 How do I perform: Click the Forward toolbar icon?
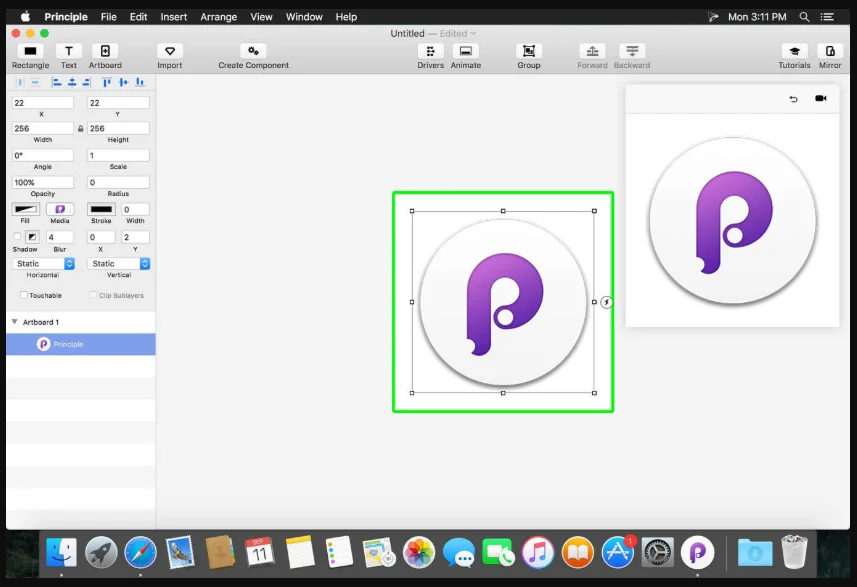tap(592, 51)
